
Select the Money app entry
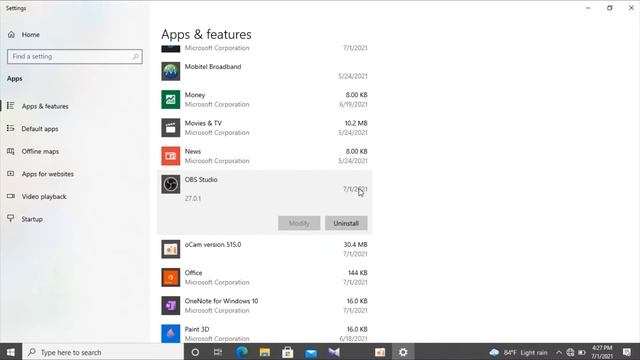[x=264, y=99]
